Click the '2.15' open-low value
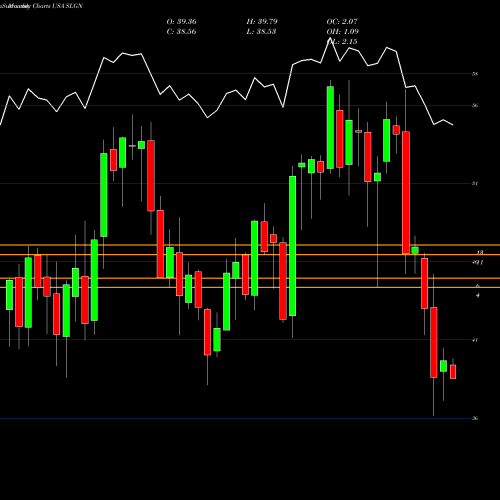500x500 pixels. (349, 42)
